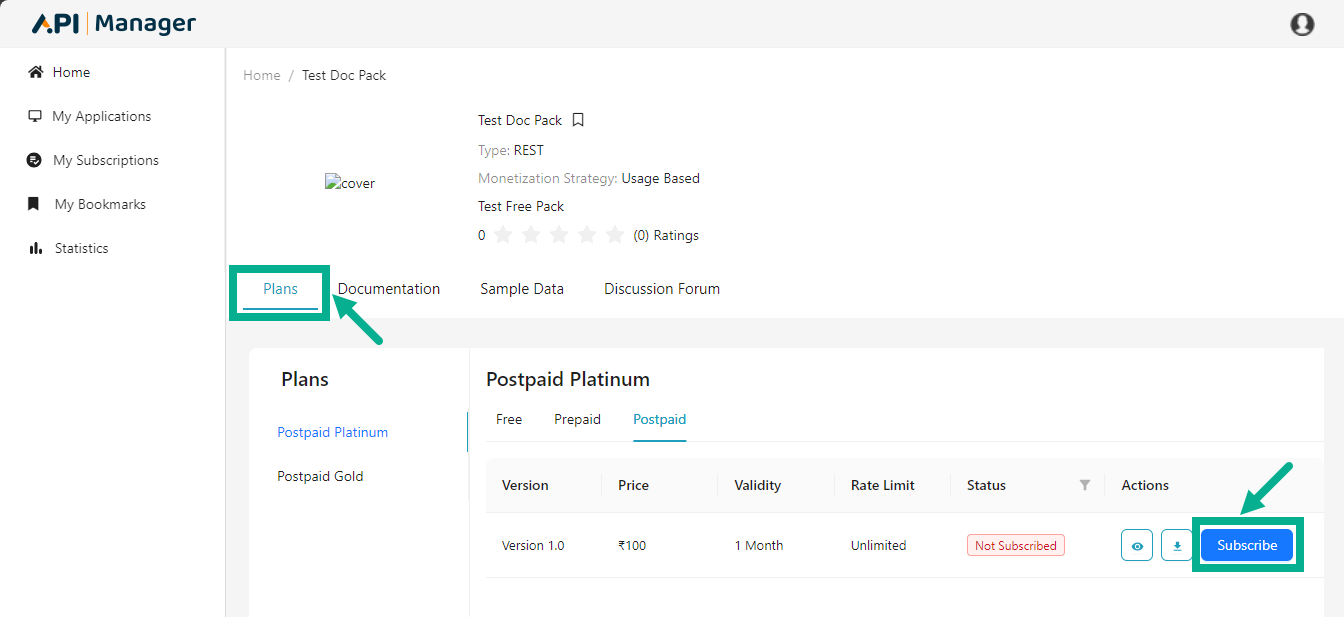Image resolution: width=1344 pixels, height=617 pixels.
Task: Bookmark the Test Doc Pack
Action: 578,120
